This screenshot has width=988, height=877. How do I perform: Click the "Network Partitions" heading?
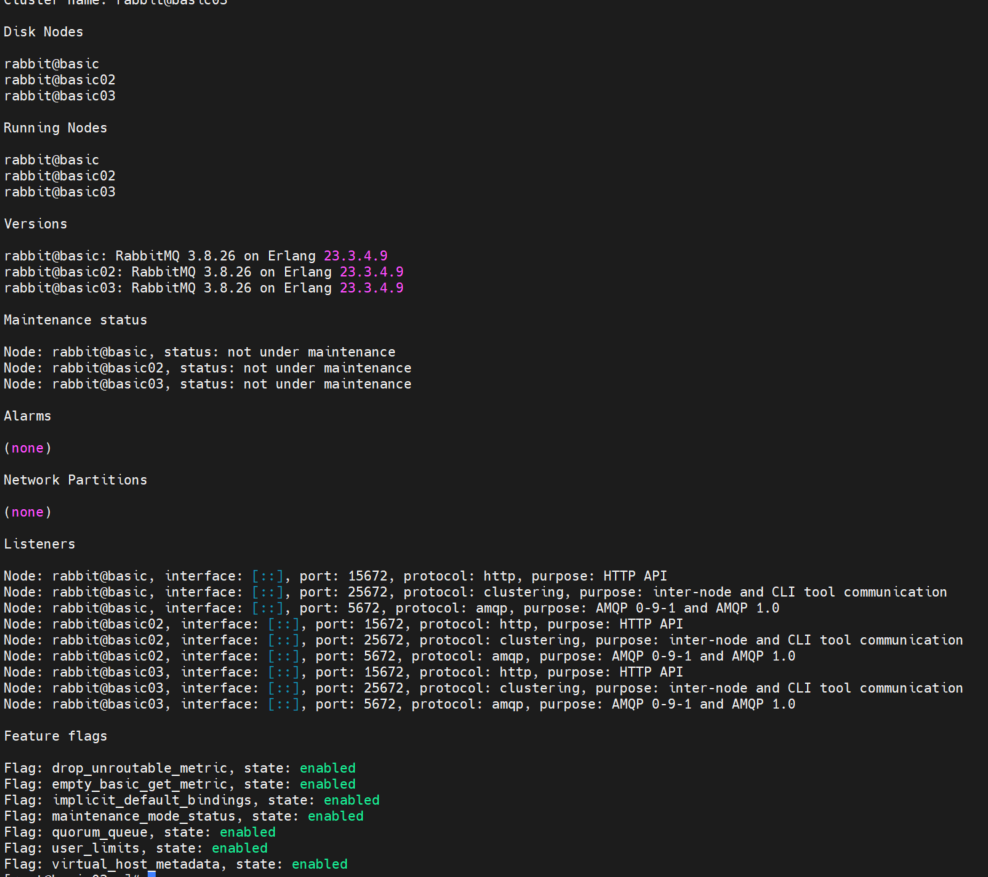(75, 480)
